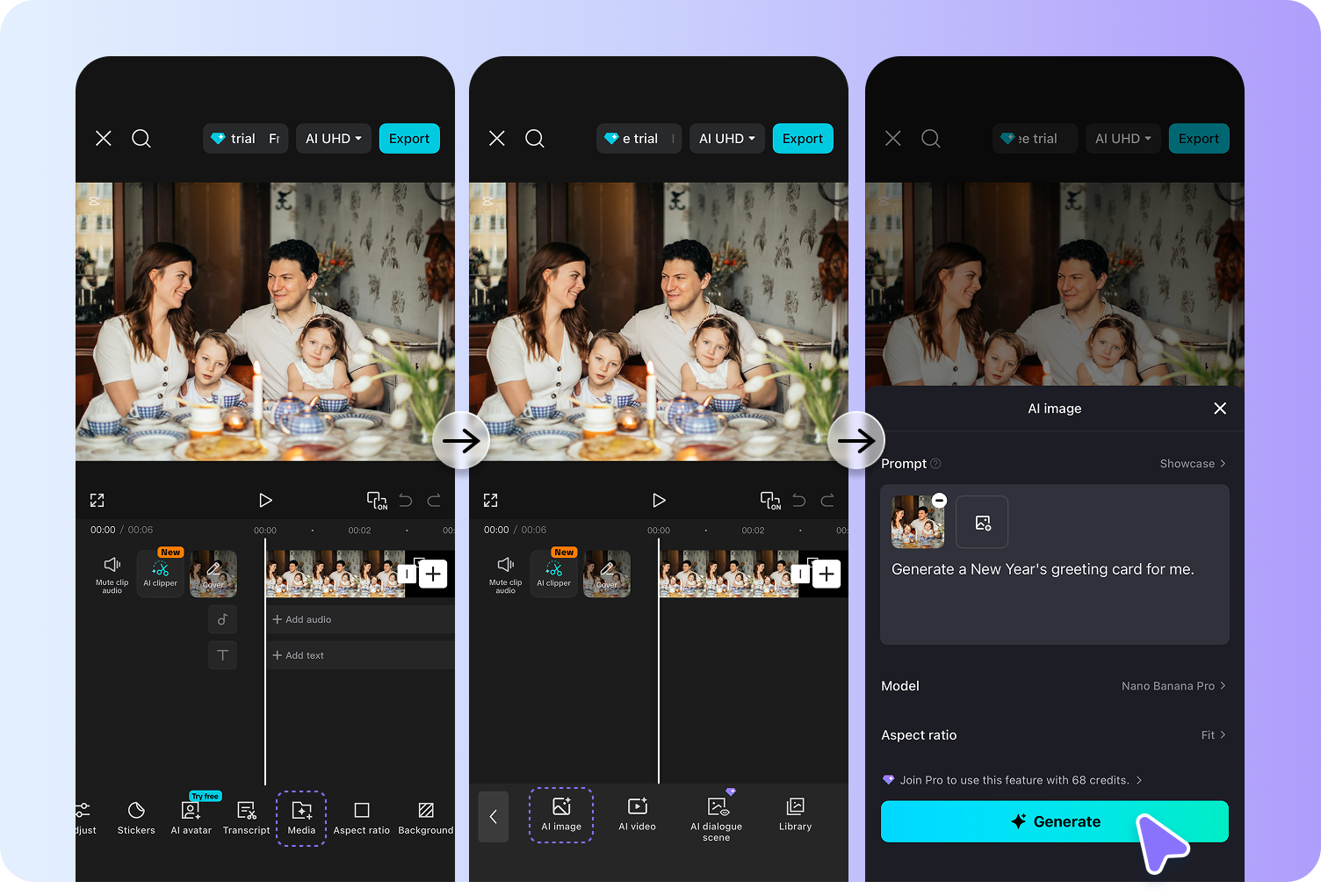
Task: Open AI clipper in the middle phone
Action: (x=554, y=574)
